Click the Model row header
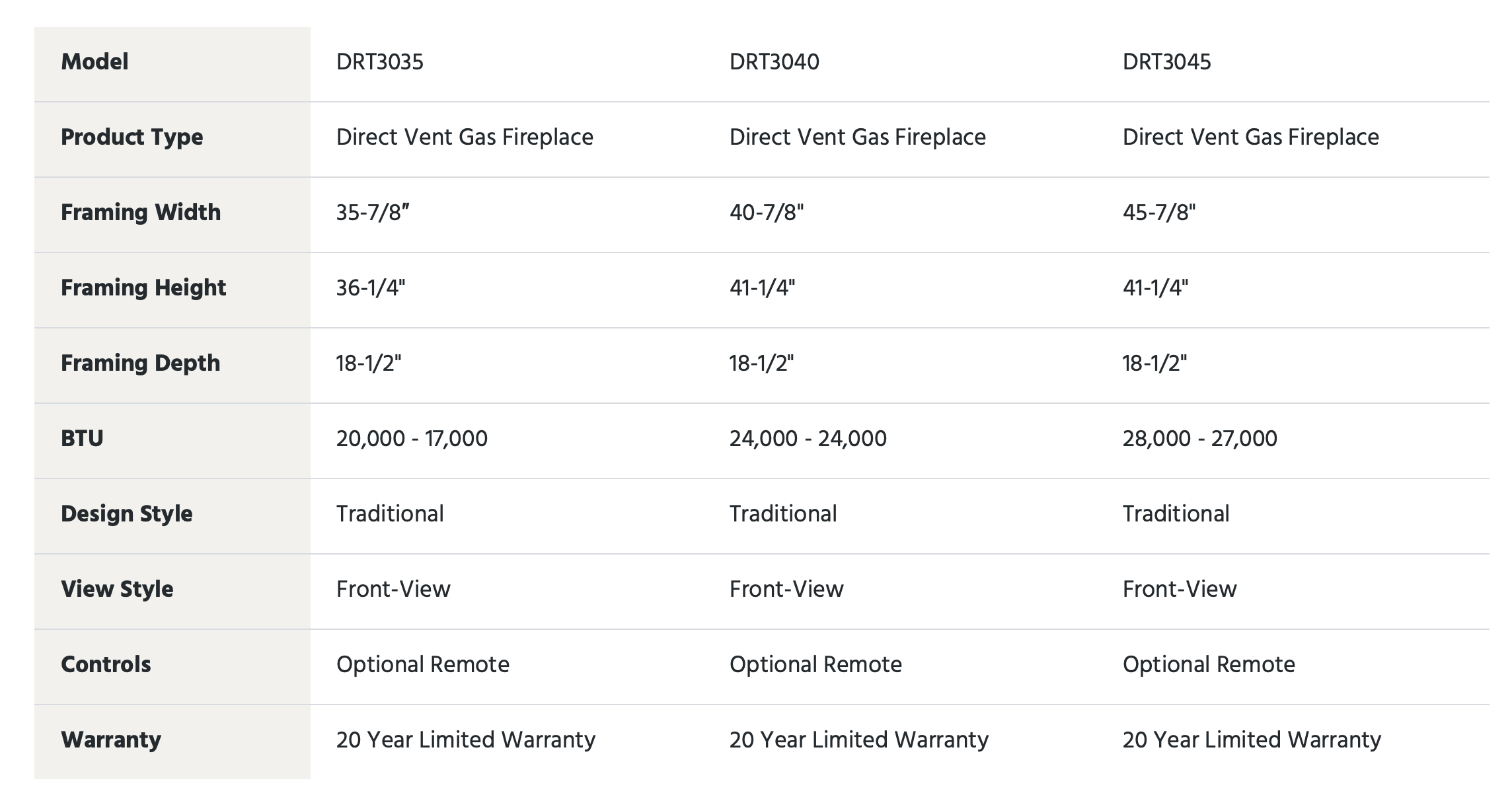Screen dimensions: 1512x805 pos(94,62)
